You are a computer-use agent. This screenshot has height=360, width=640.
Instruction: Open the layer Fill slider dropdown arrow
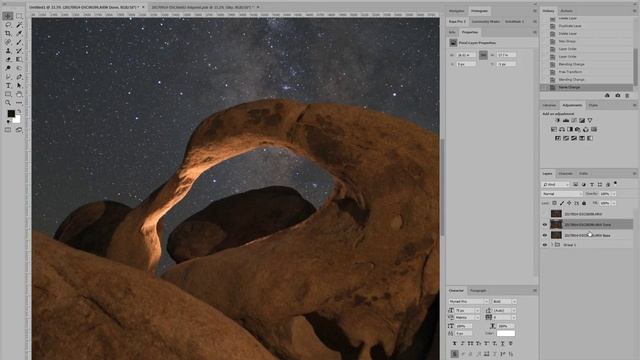(613, 203)
